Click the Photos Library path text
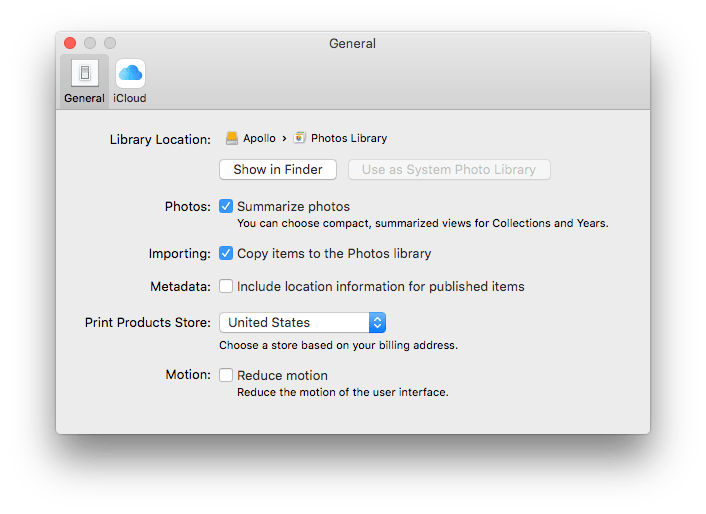706x514 pixels. (x=349, y=138)
